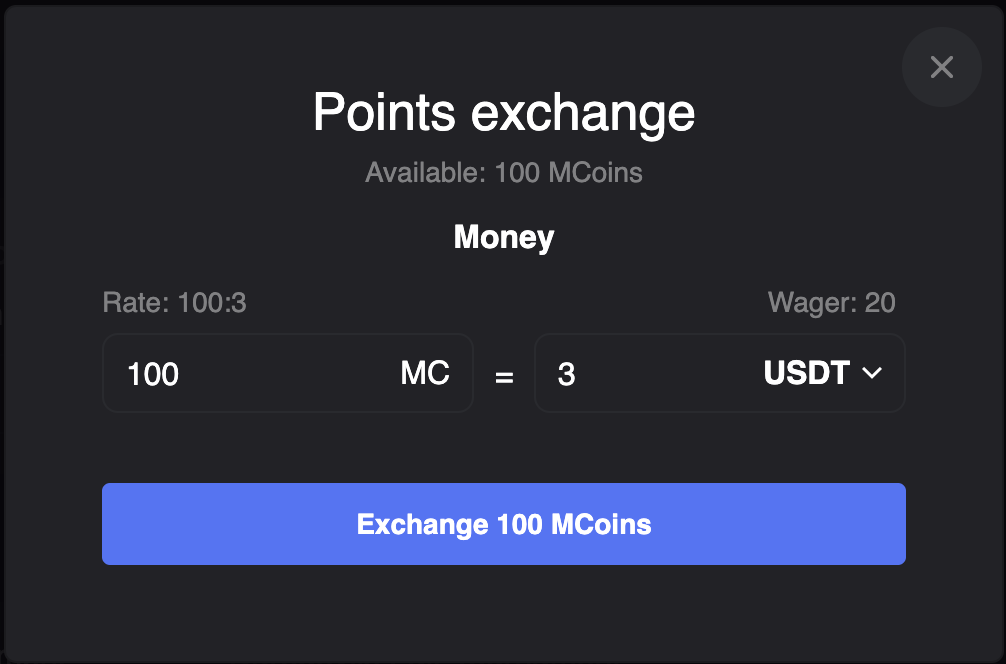Place cursor on the 100 value
1006x664 pixels.
click(153, 374)
